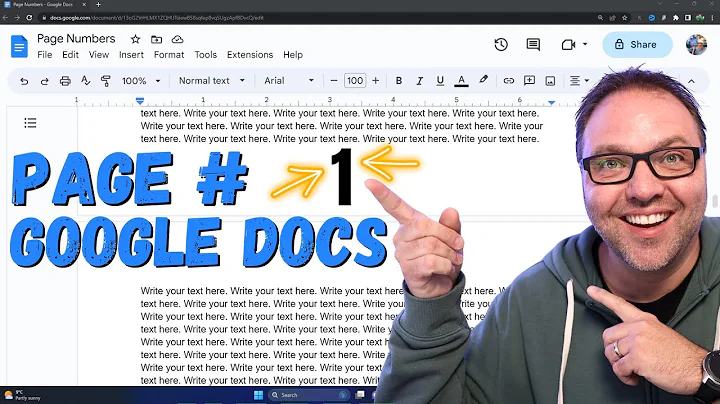This screenshot has width=720, height=404.
Task: Collapse the toolbar with up chevron
Action: tap(691, 82)
